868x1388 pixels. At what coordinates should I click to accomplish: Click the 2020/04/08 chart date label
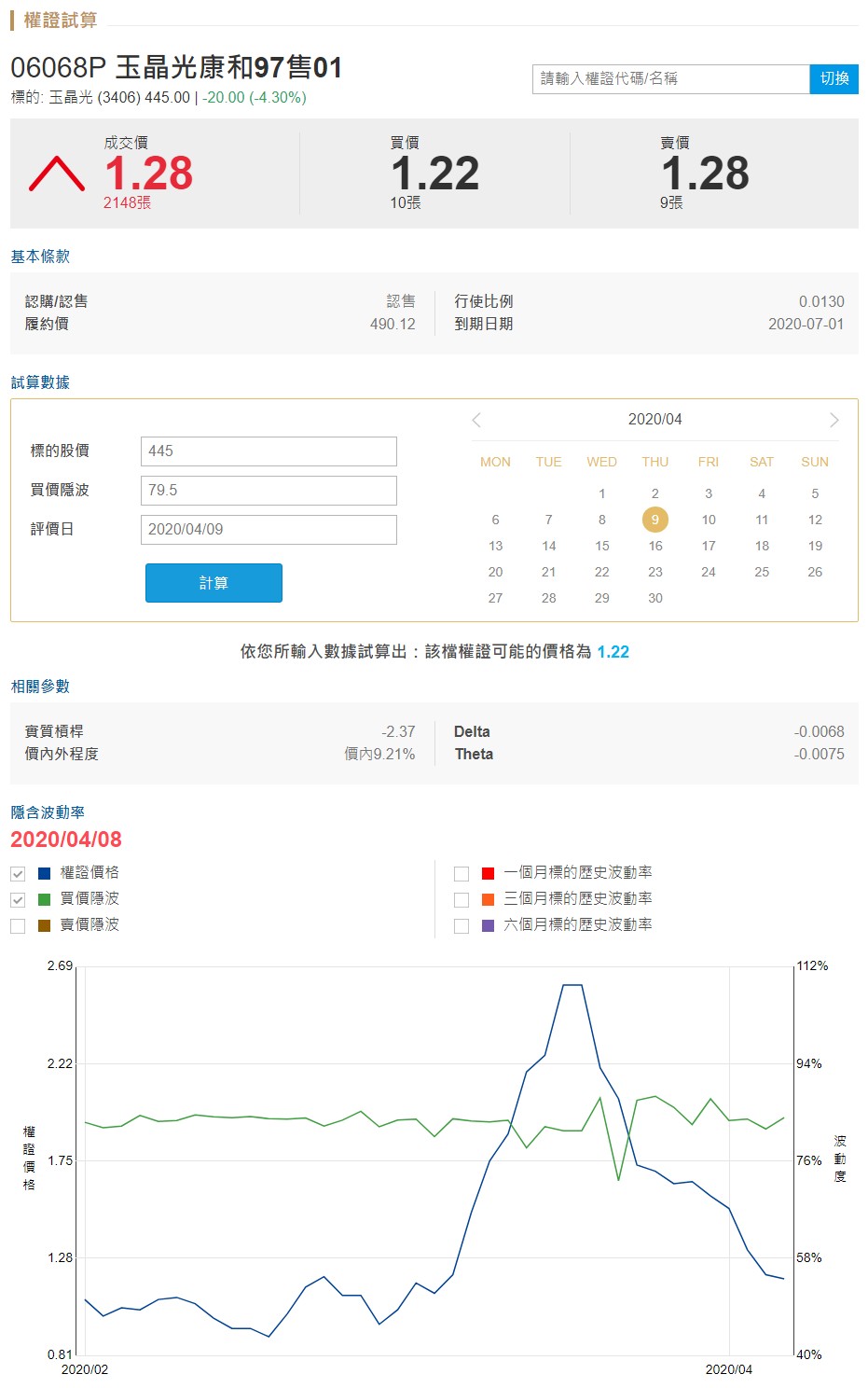tap(66, 840)
